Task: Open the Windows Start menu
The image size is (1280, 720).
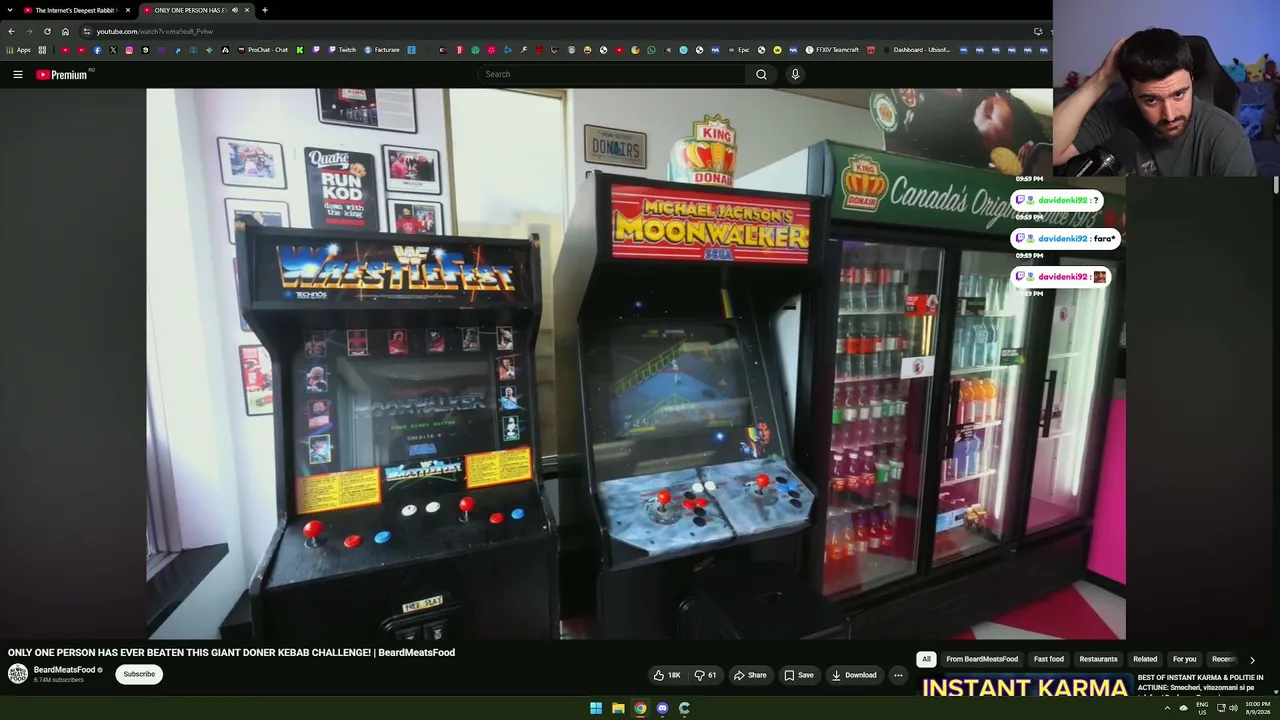Action: 596,708
